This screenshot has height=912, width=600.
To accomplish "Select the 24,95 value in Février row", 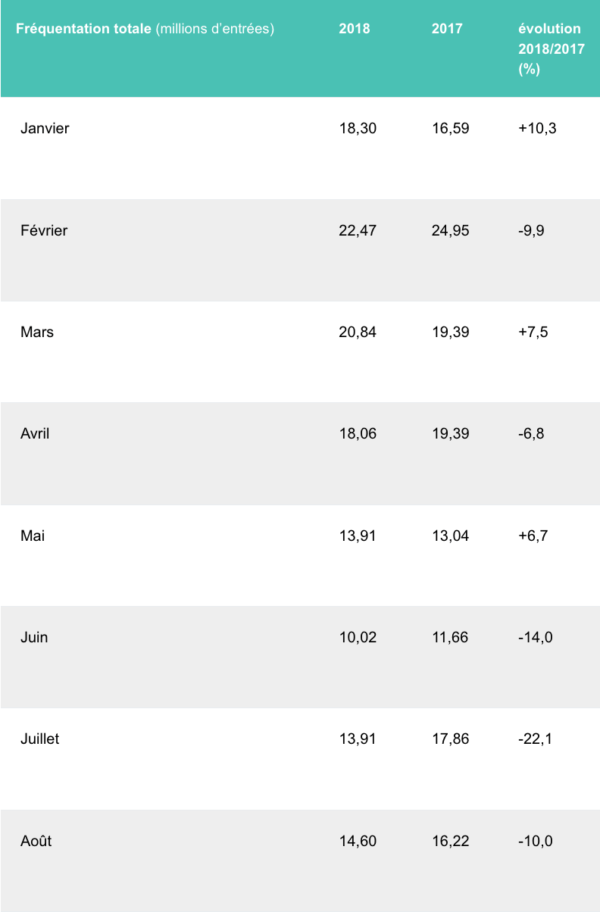I will click(x=450, y=230).
